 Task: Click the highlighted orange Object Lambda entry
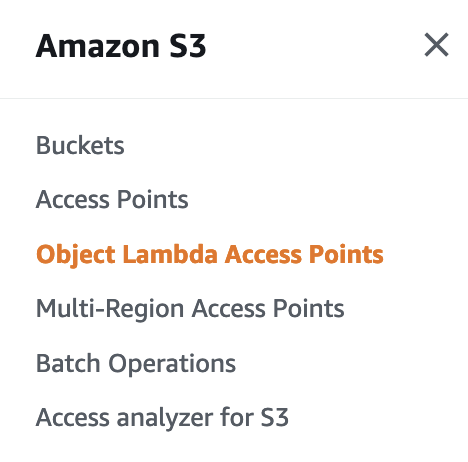(x=210, y=255)
